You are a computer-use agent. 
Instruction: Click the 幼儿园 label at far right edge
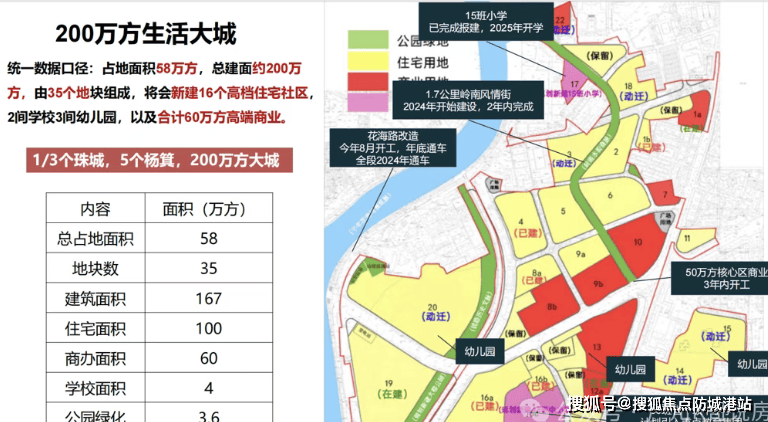click(x=748, y=364)
